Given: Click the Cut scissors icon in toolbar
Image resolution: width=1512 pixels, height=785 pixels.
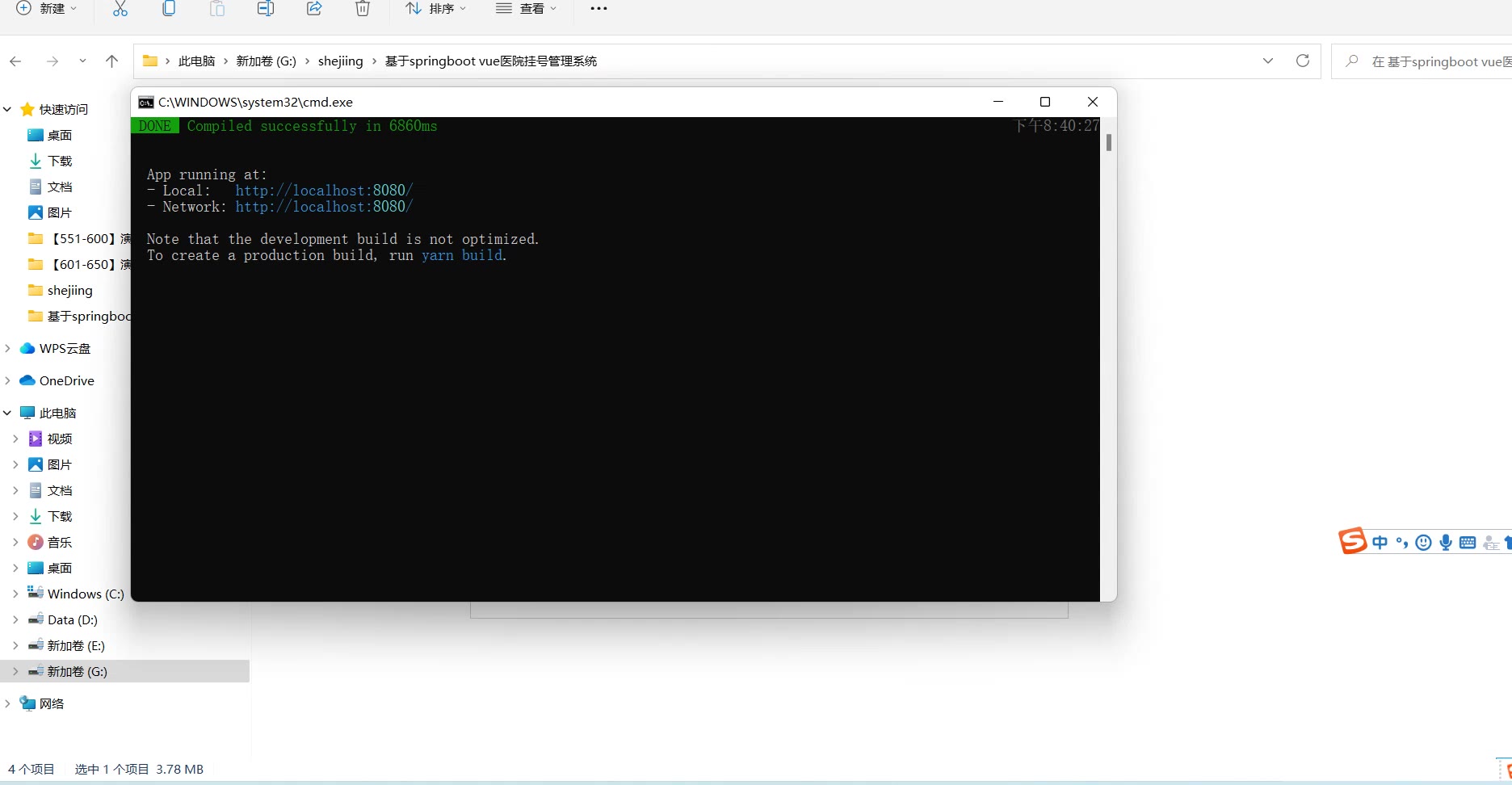Looking at the screenshot, I should point(120,9).
